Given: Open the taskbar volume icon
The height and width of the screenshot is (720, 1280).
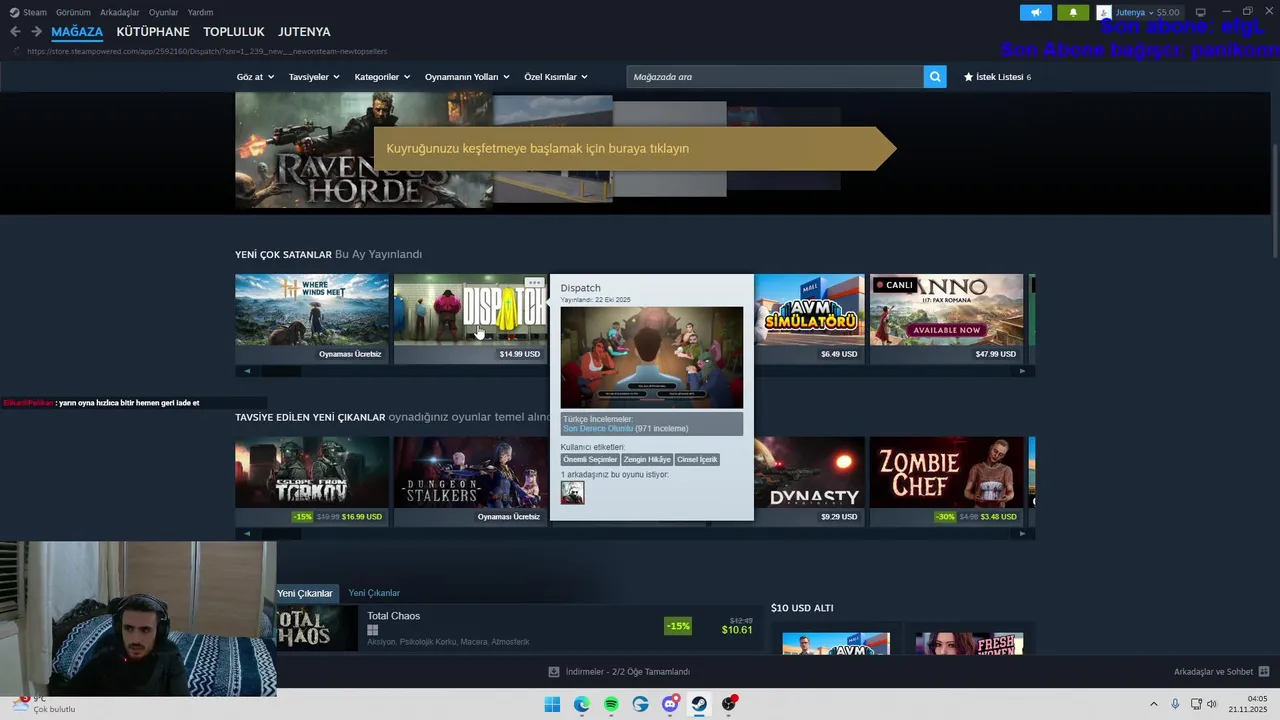Looking at the screenshot, I should [1212, 704].
